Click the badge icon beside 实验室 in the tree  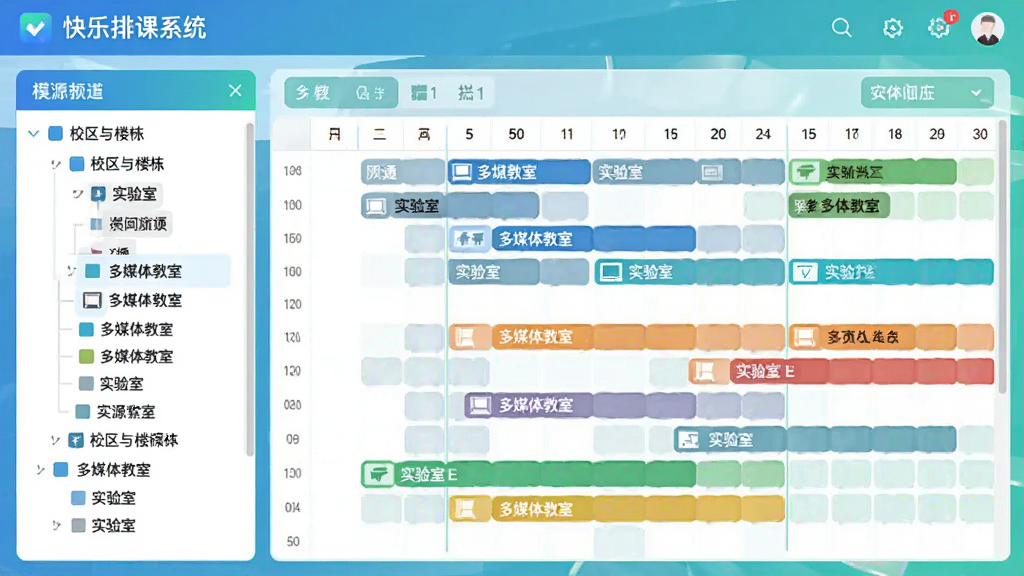98,194
